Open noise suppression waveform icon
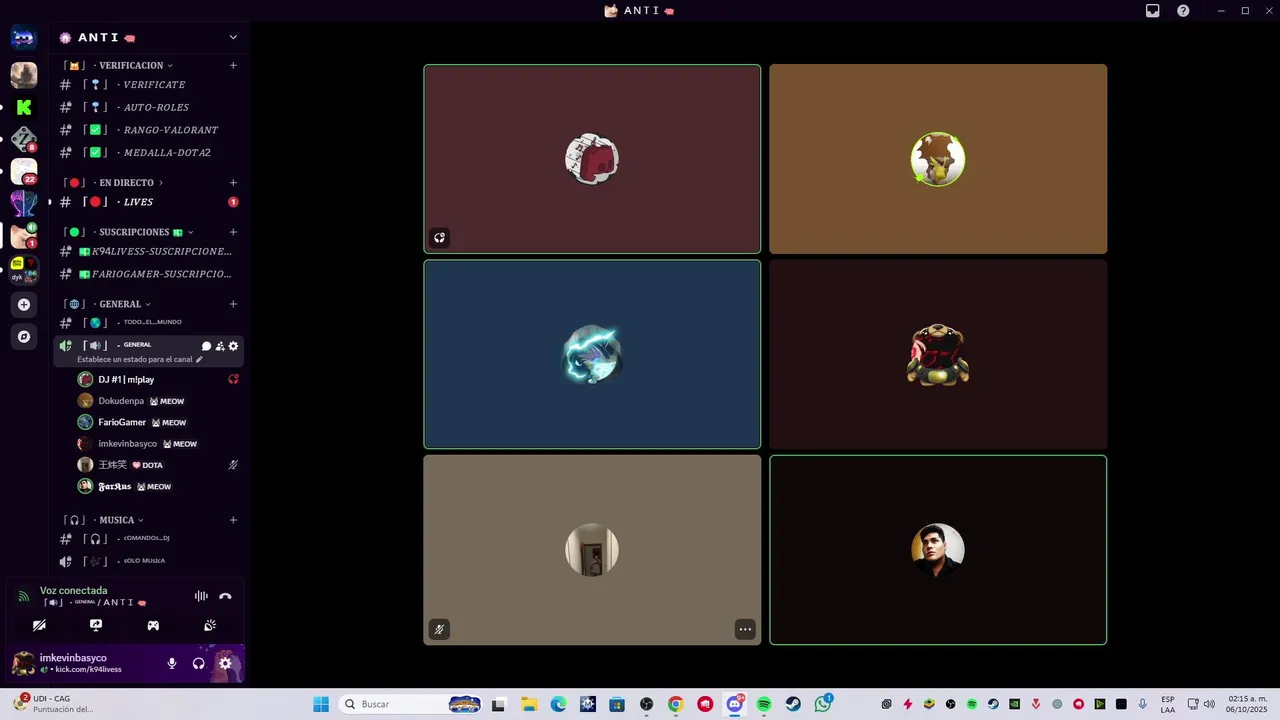 click(201, 596)
